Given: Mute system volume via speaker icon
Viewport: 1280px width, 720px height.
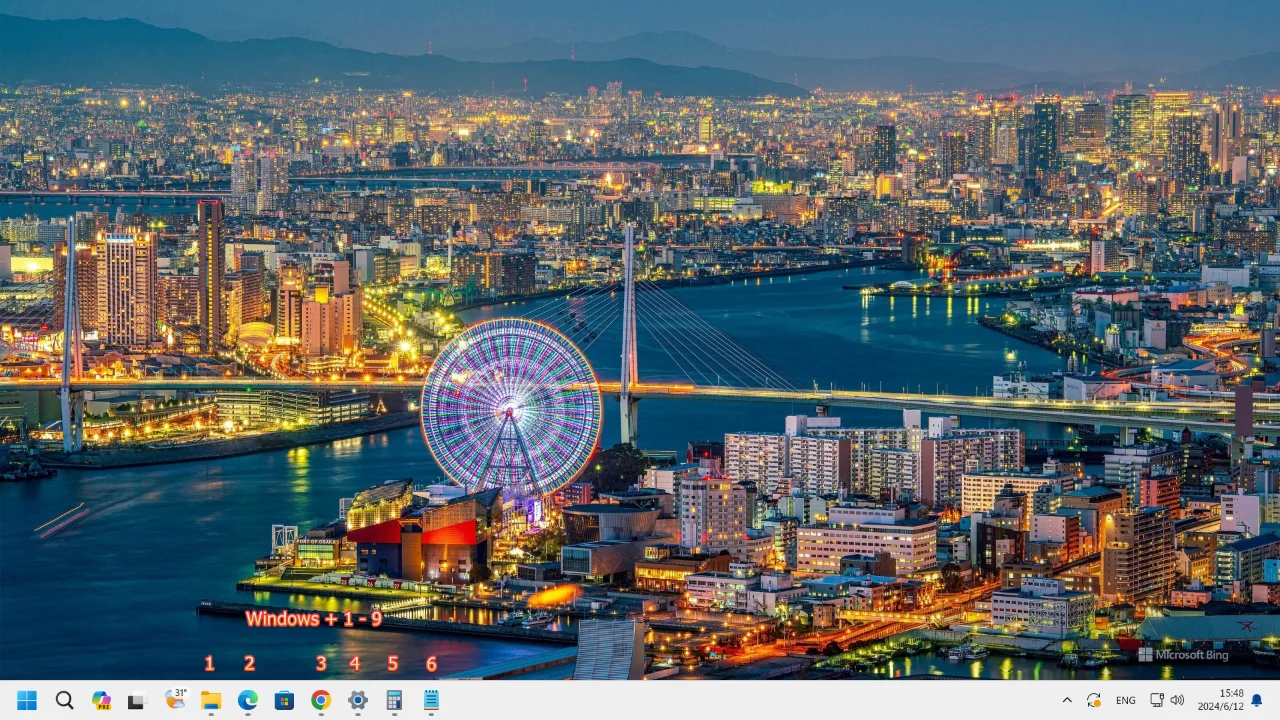Looking at the screenshot, I should tap(1176, 700).
